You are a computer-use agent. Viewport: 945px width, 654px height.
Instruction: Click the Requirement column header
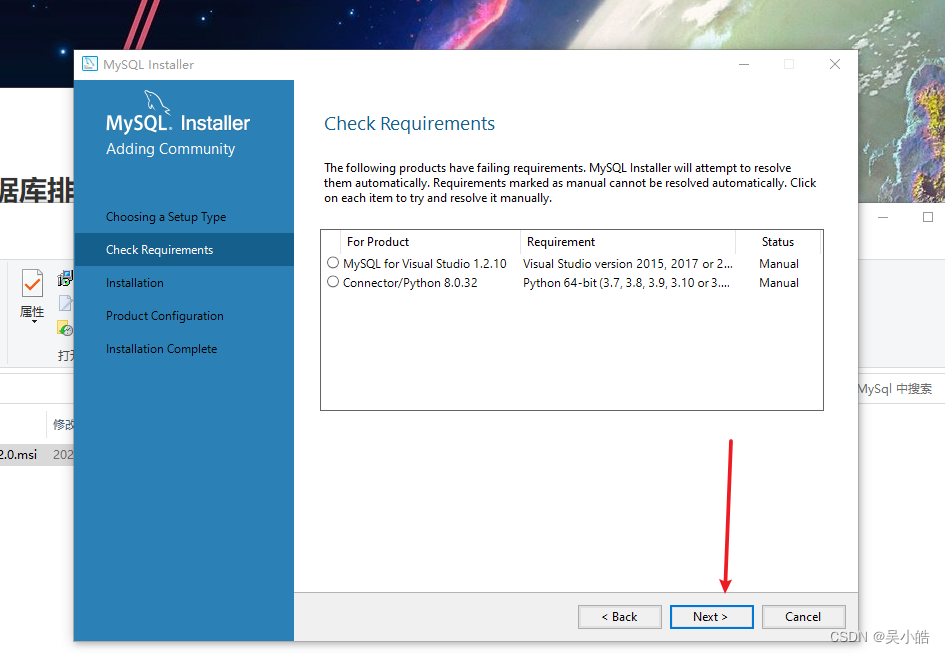click(x=627, y=242)
